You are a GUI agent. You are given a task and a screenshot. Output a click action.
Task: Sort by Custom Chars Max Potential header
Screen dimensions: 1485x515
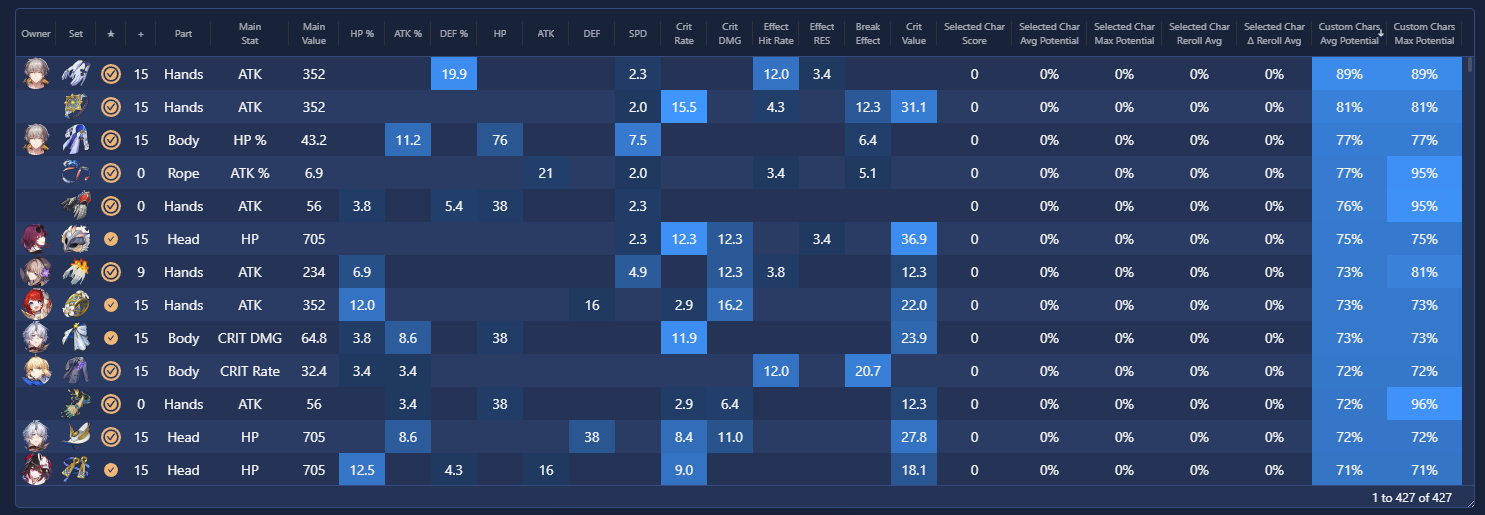coord(1424,33)
